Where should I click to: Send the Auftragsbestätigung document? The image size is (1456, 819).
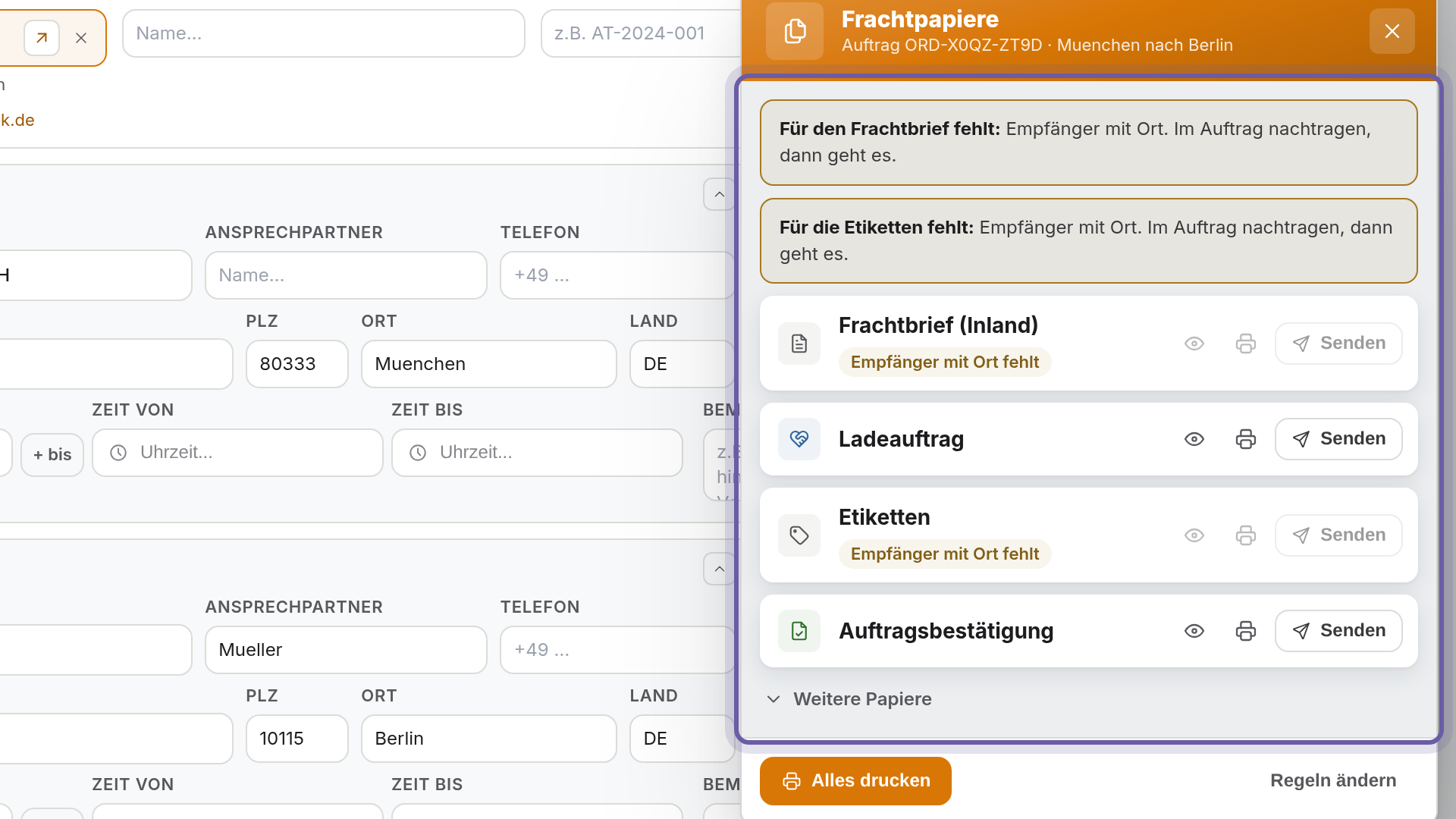[1338, 631]
